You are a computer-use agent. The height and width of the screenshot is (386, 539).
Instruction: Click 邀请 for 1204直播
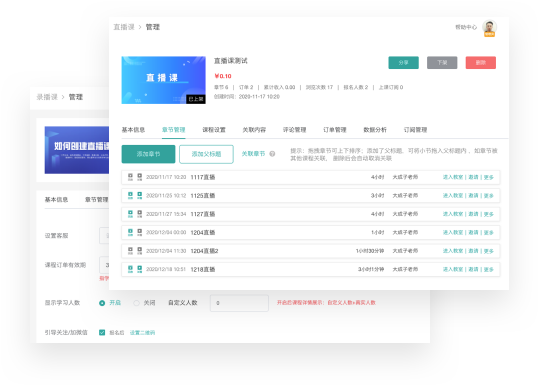473,233
